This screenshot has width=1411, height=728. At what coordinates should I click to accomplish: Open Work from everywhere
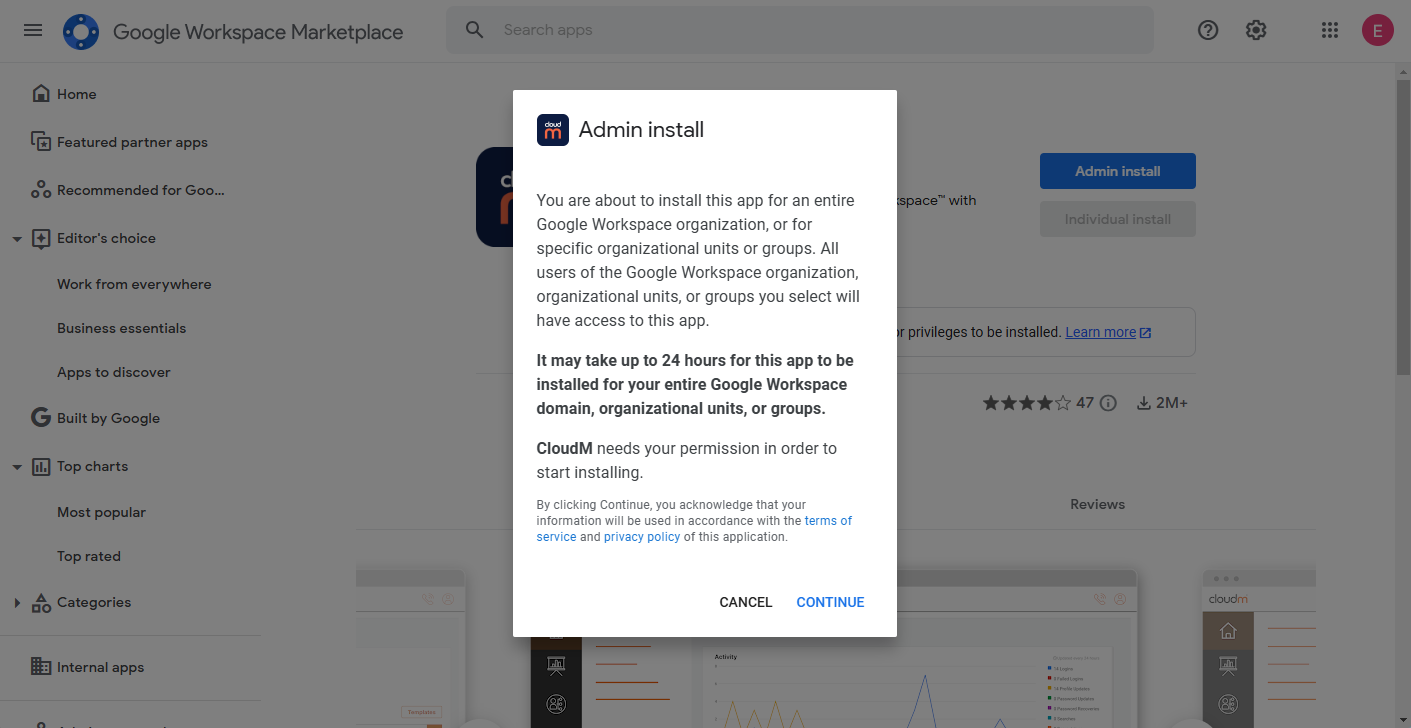point(134,284)
